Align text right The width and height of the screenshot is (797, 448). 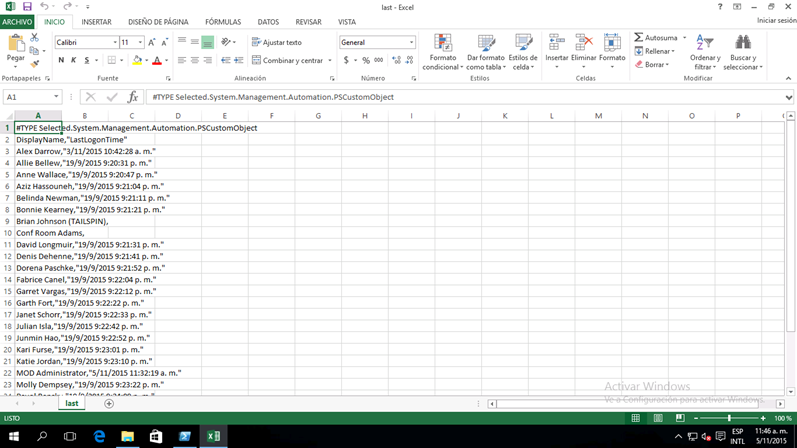(207, 61)
